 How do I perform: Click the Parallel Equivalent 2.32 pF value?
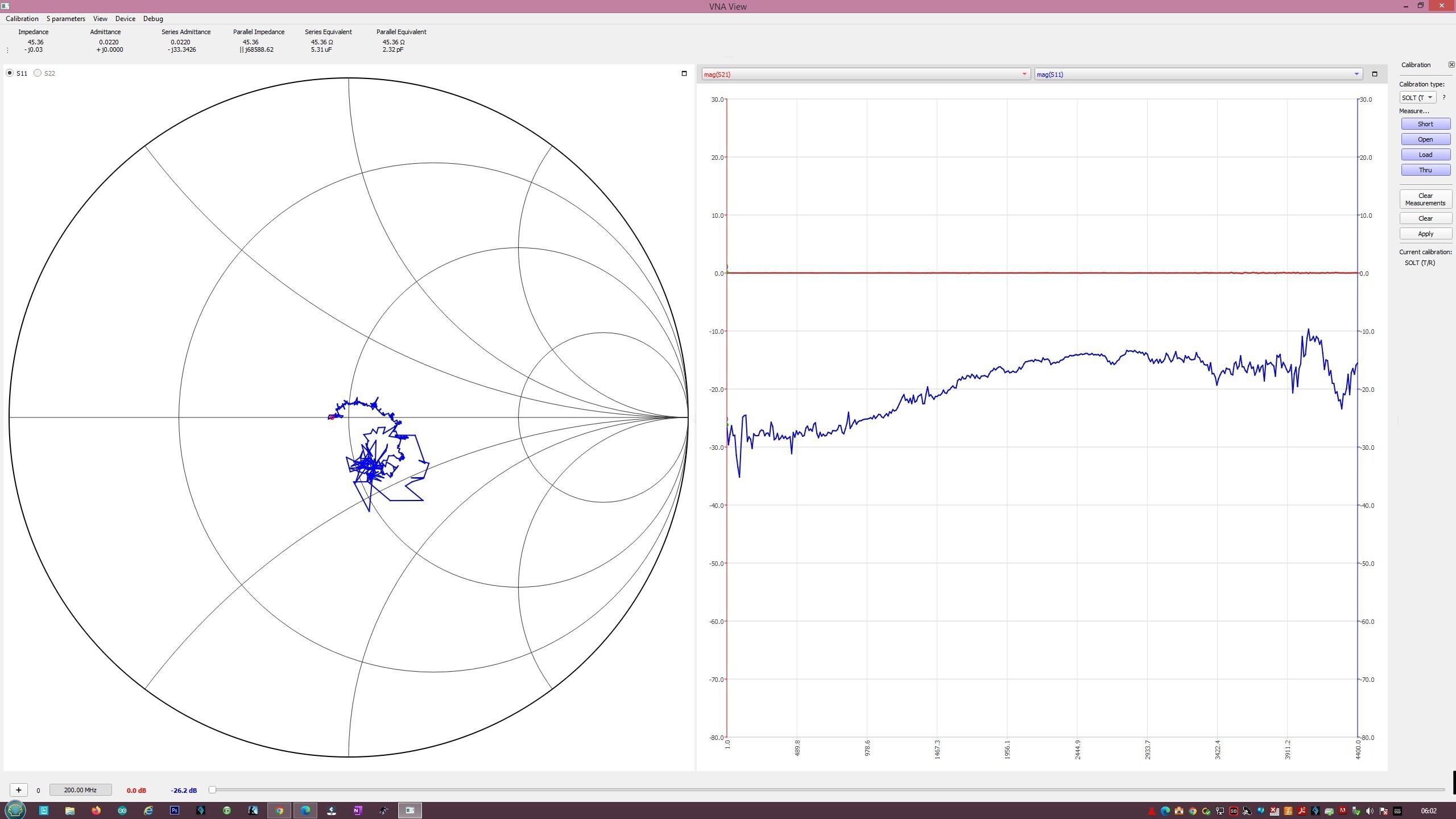pyautogui.click(x=393, y=49)
